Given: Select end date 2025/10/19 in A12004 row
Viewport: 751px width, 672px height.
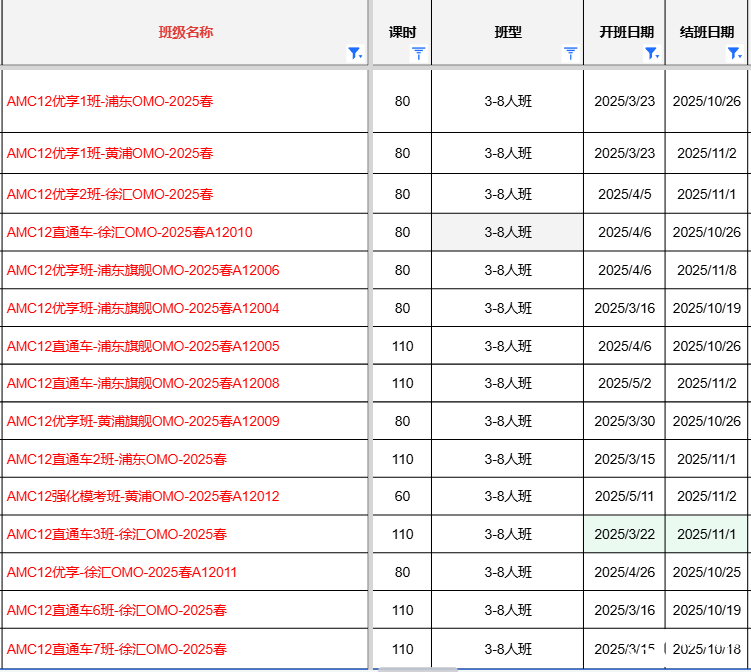Looking at the screenshot, I should click(707, 308).
